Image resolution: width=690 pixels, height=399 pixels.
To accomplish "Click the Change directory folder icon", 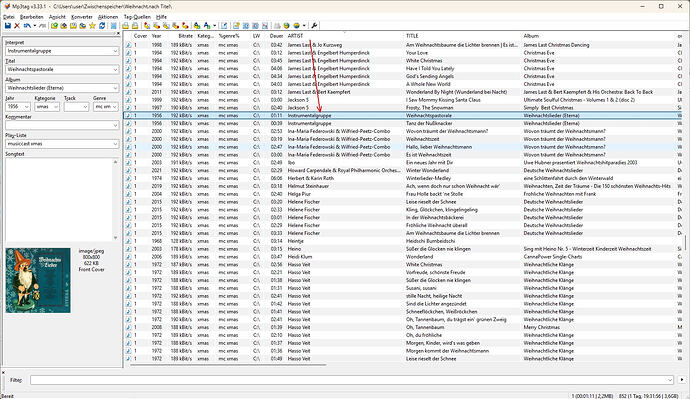I will (x=54, y=26).
